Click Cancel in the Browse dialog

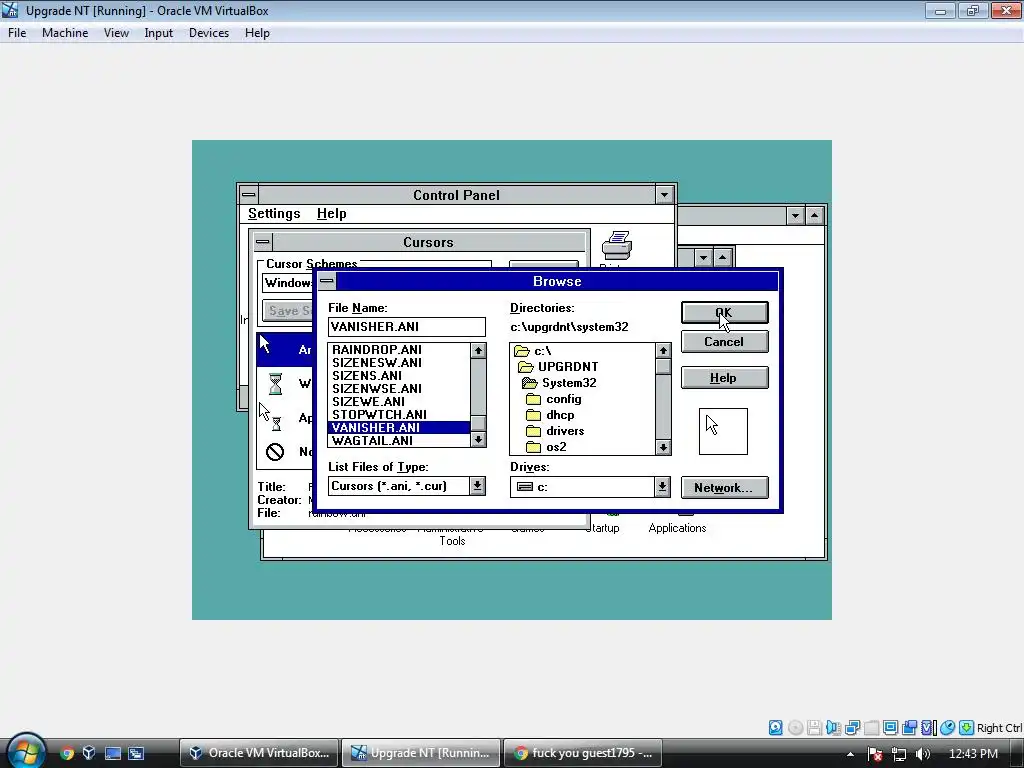(724, 342)
